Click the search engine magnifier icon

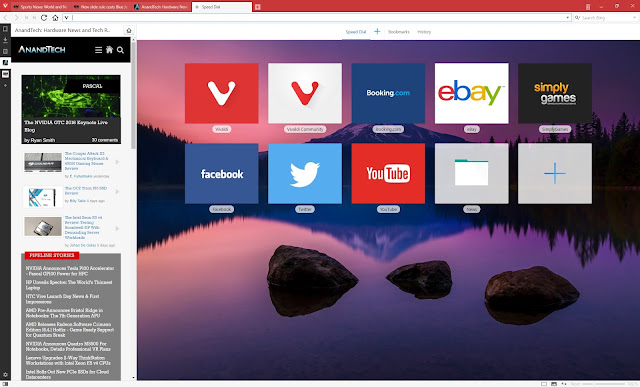point(577,18)
